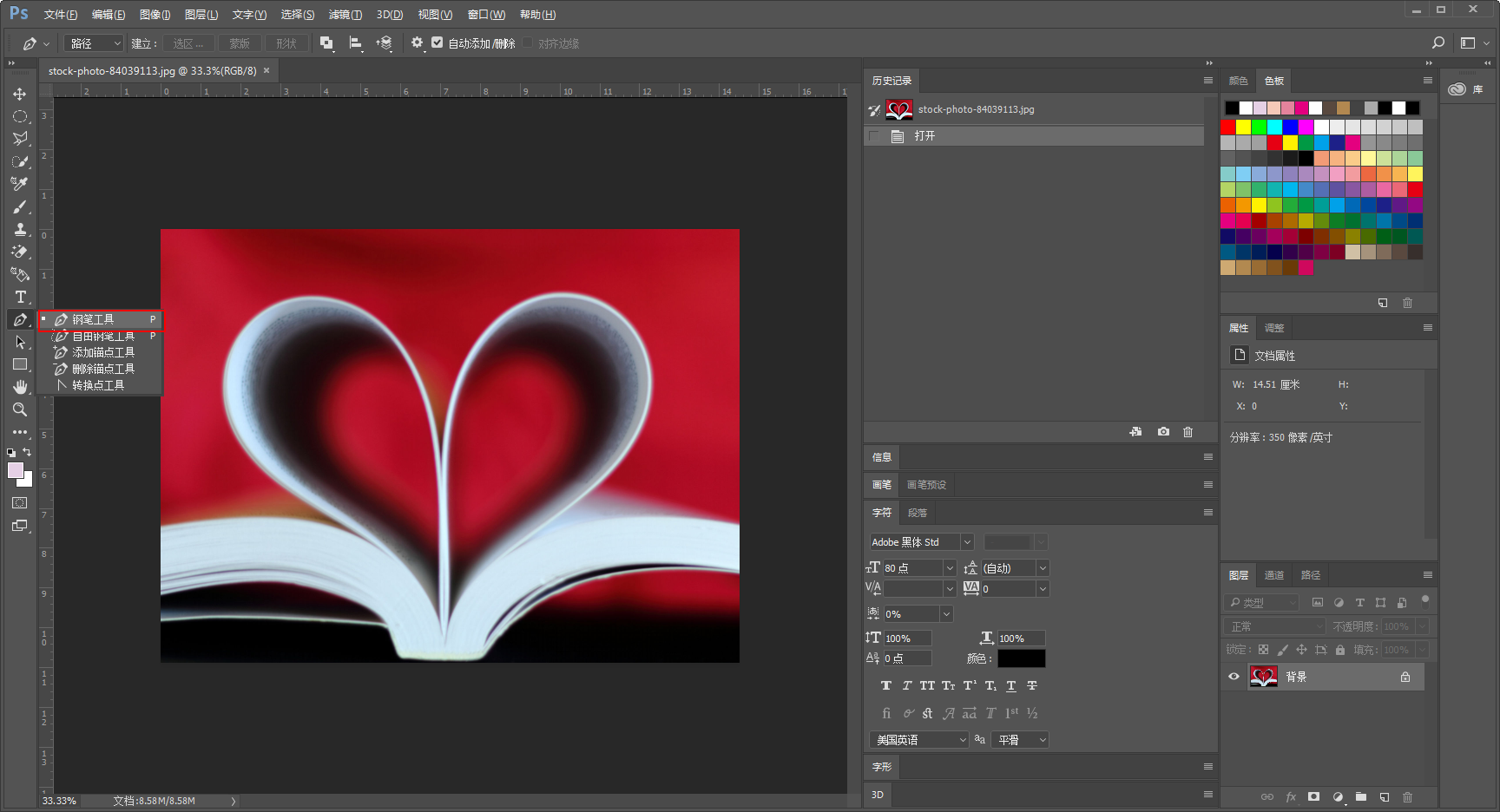This screenshot has height=812, width=1500.
Task: Select the Hand tool
Action: [x=19, y=387]
